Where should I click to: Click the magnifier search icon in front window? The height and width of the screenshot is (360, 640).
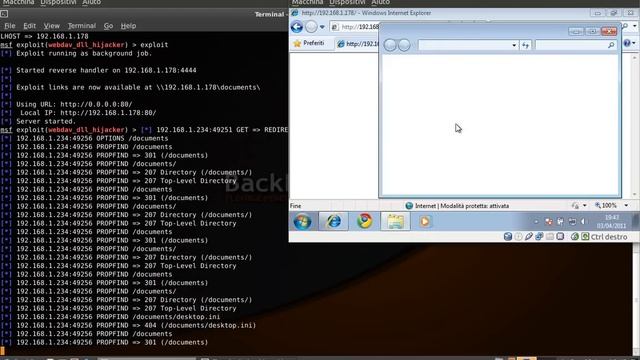[x=611, y=45]
